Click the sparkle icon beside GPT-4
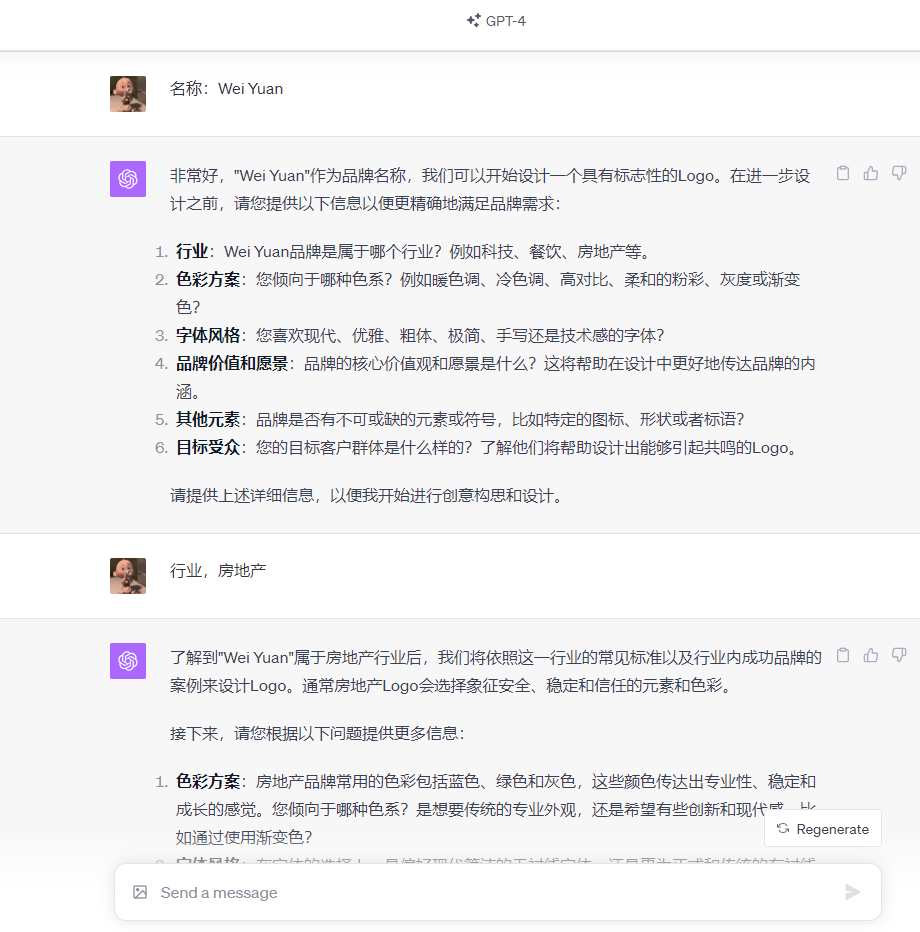This screenshot has height=932, width=920. click(474, 21)
